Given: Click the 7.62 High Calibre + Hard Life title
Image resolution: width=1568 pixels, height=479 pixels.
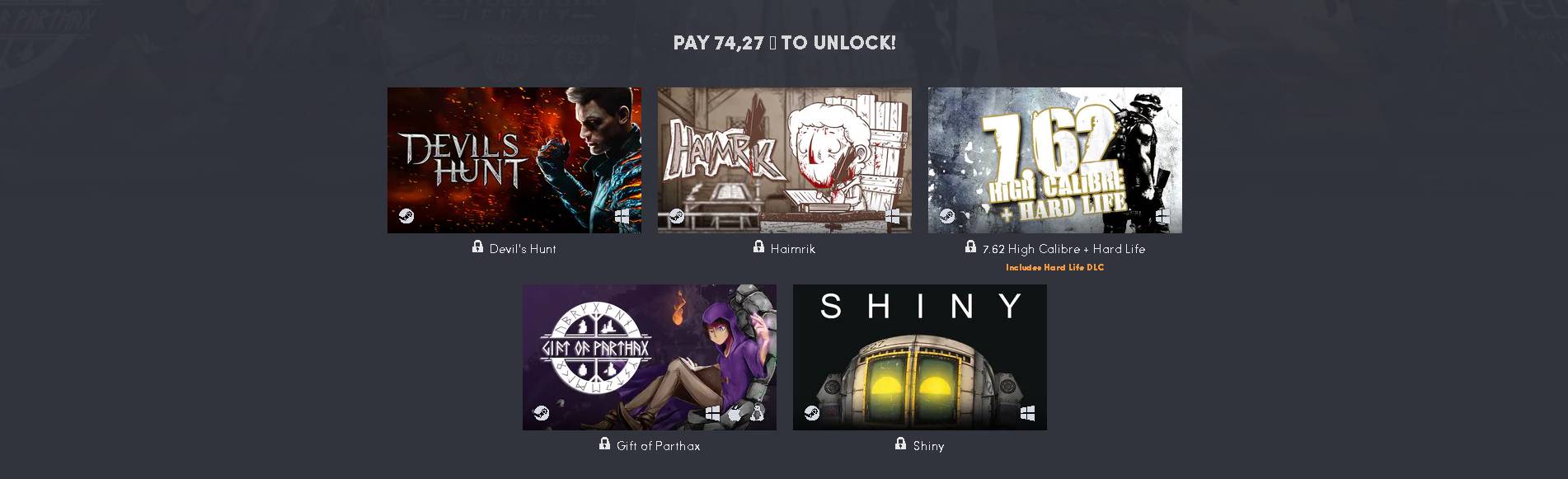Looking at the screenshot, I should pos(1063,249).
